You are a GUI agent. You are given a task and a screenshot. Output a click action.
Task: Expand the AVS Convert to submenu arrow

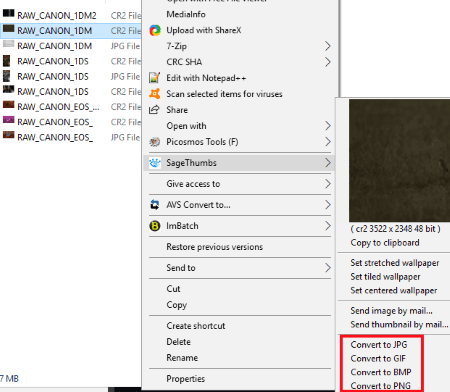[x=328, y=205]
